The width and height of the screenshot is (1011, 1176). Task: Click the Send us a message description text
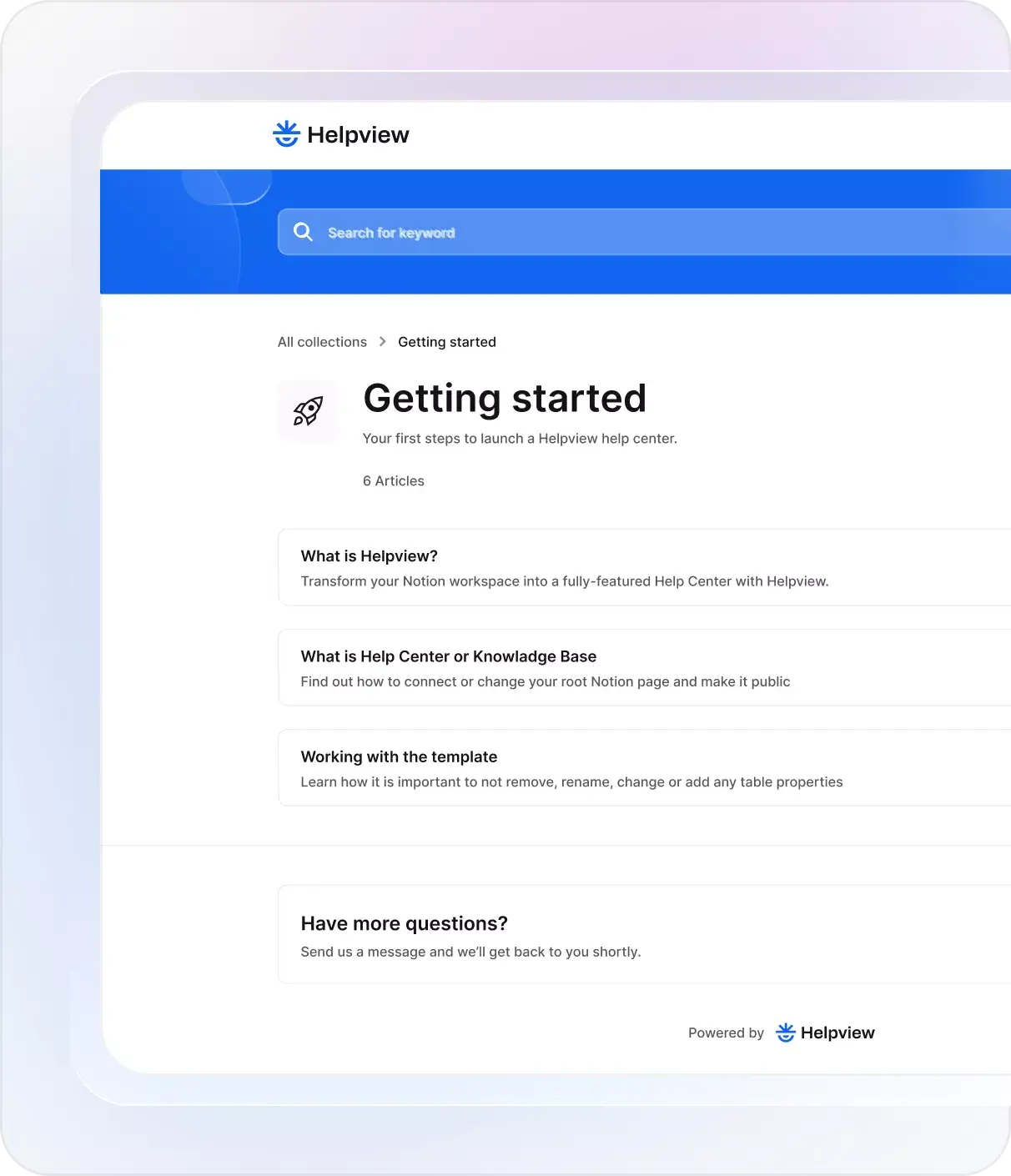[x=470, y=951]
